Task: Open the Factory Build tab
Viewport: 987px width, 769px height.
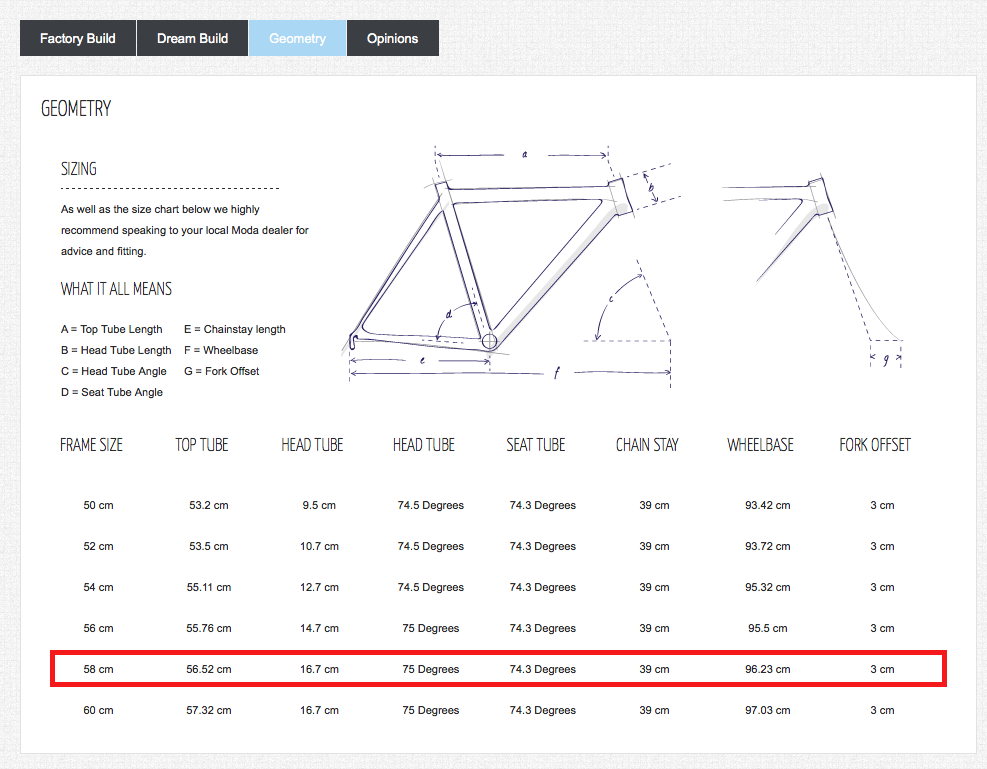Action: [78, 39]
